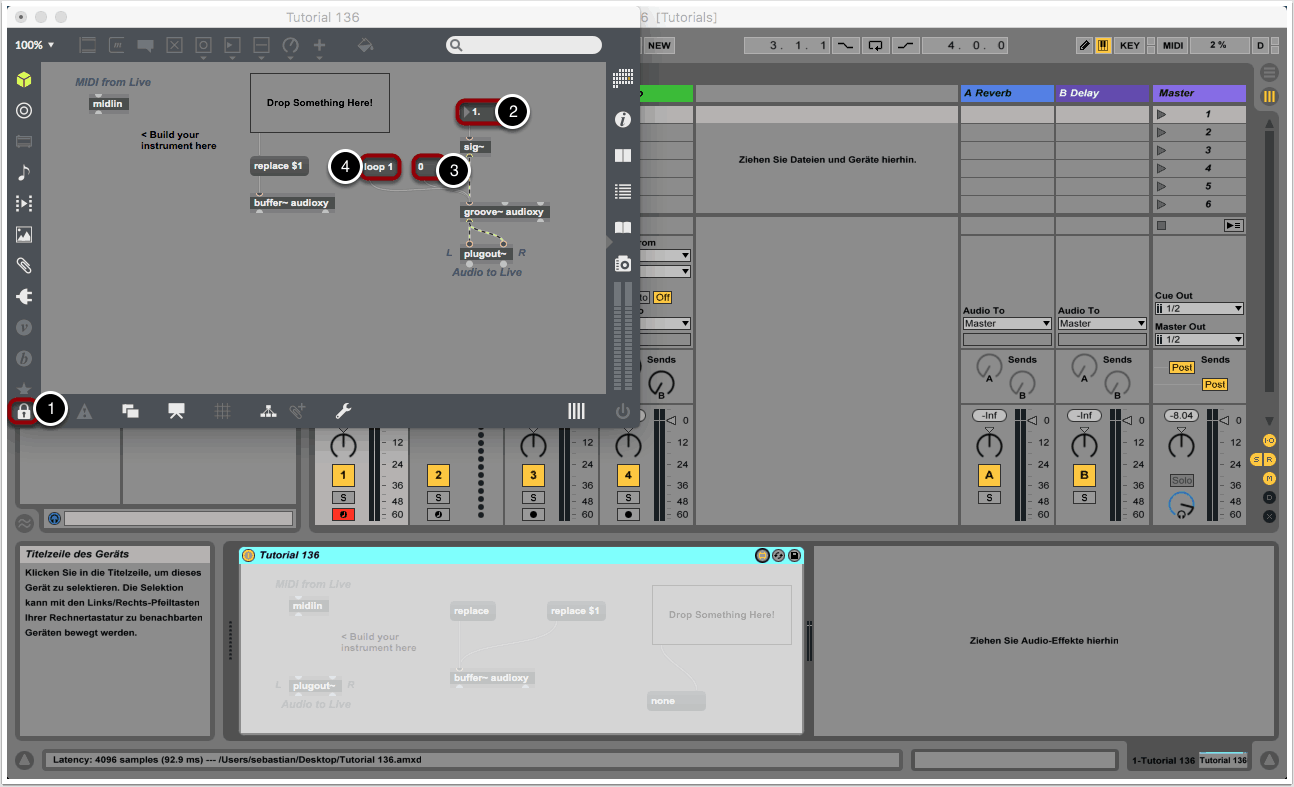The height and width of the screenshot is (787, 1294).
Task: Open the camera snapshots icon in sidebar
Action: pyautogui.click(x=623, y=263)
